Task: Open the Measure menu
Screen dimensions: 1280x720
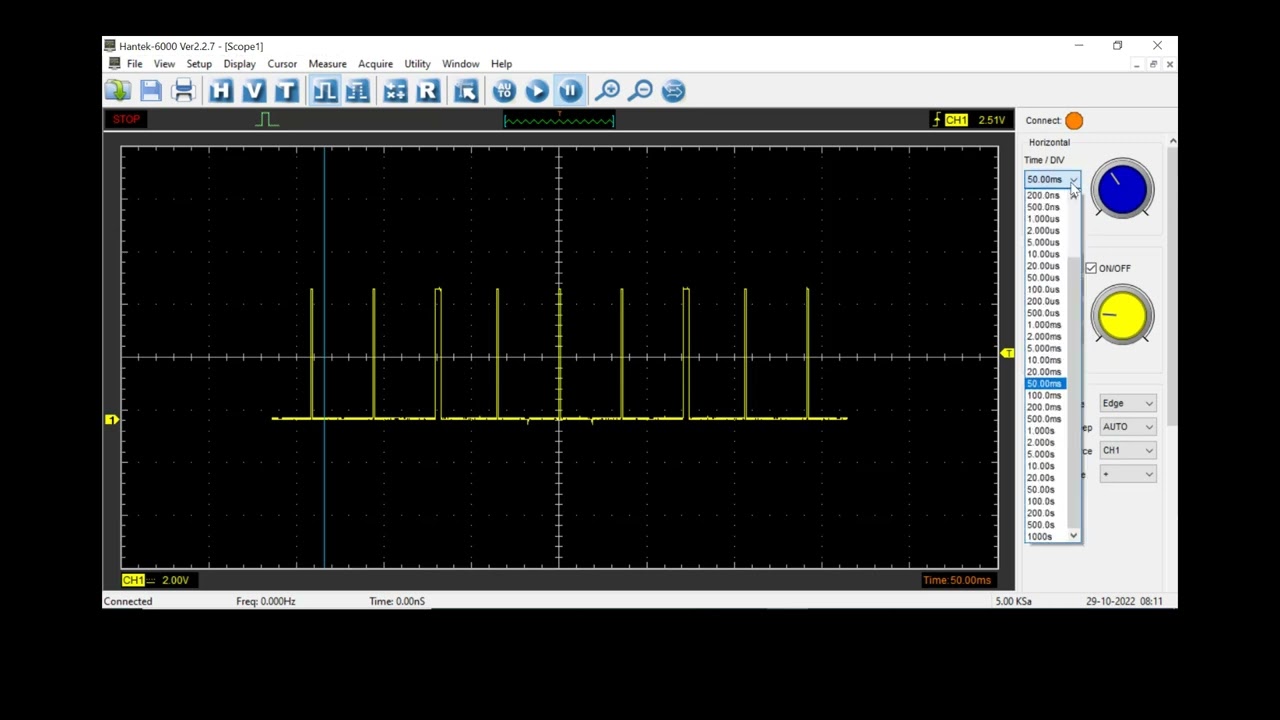Action: pyautogui.click(x=327, y=64)
